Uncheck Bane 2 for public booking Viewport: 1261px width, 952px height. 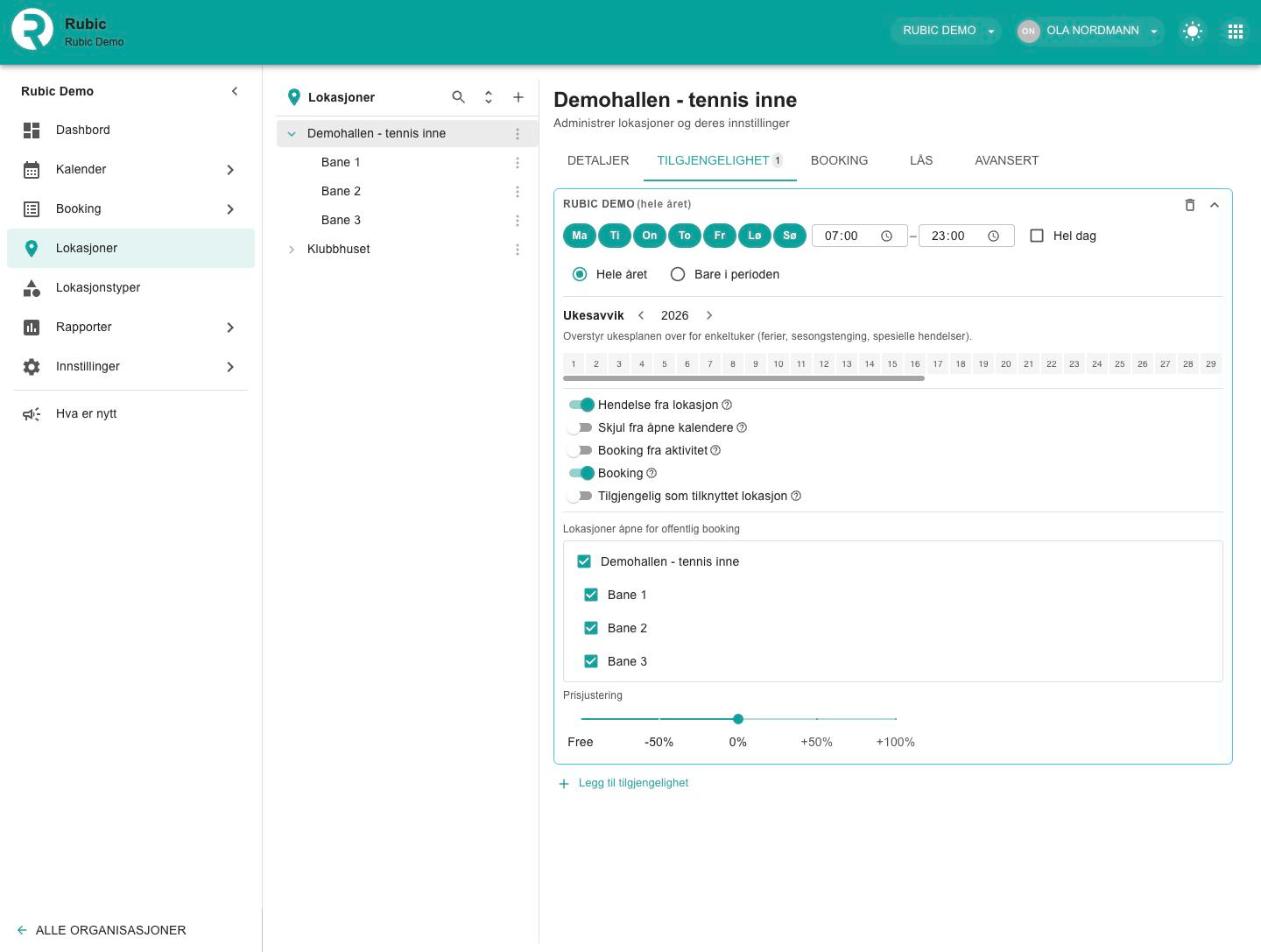[x=591, y=628]
